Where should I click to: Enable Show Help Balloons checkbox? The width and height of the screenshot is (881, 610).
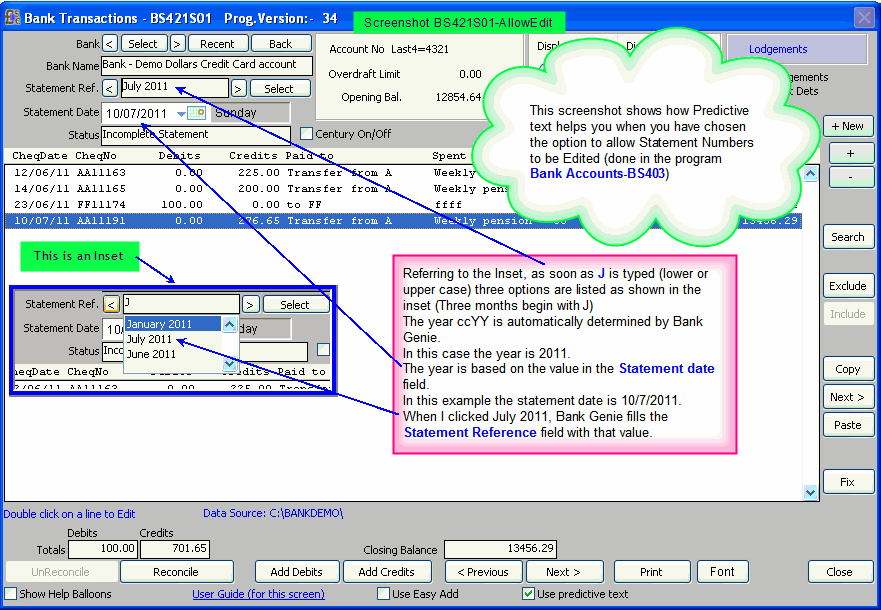(10, 594)
